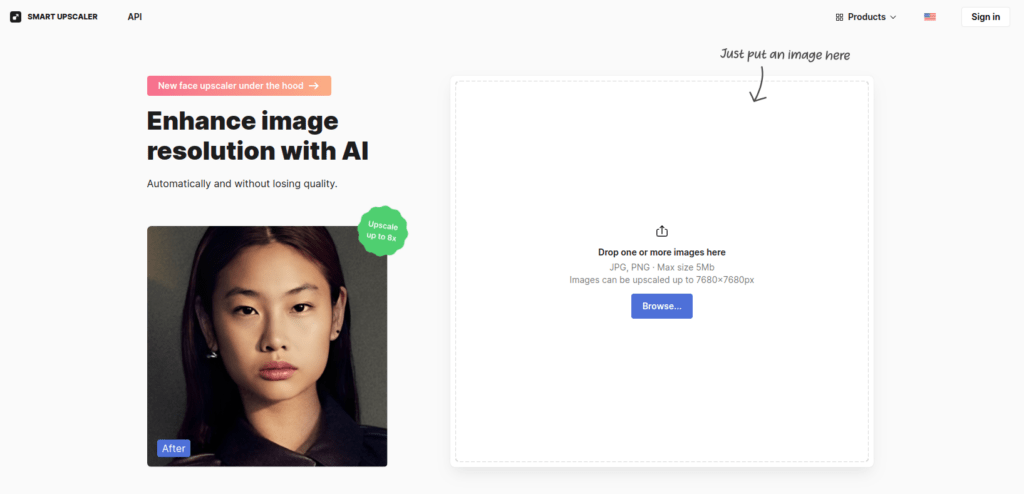This screenshot has width=1024, height=494.
Task: Click the SMART UPSCALER brand name
Action: pyautogui.click(x=63, y=17)
